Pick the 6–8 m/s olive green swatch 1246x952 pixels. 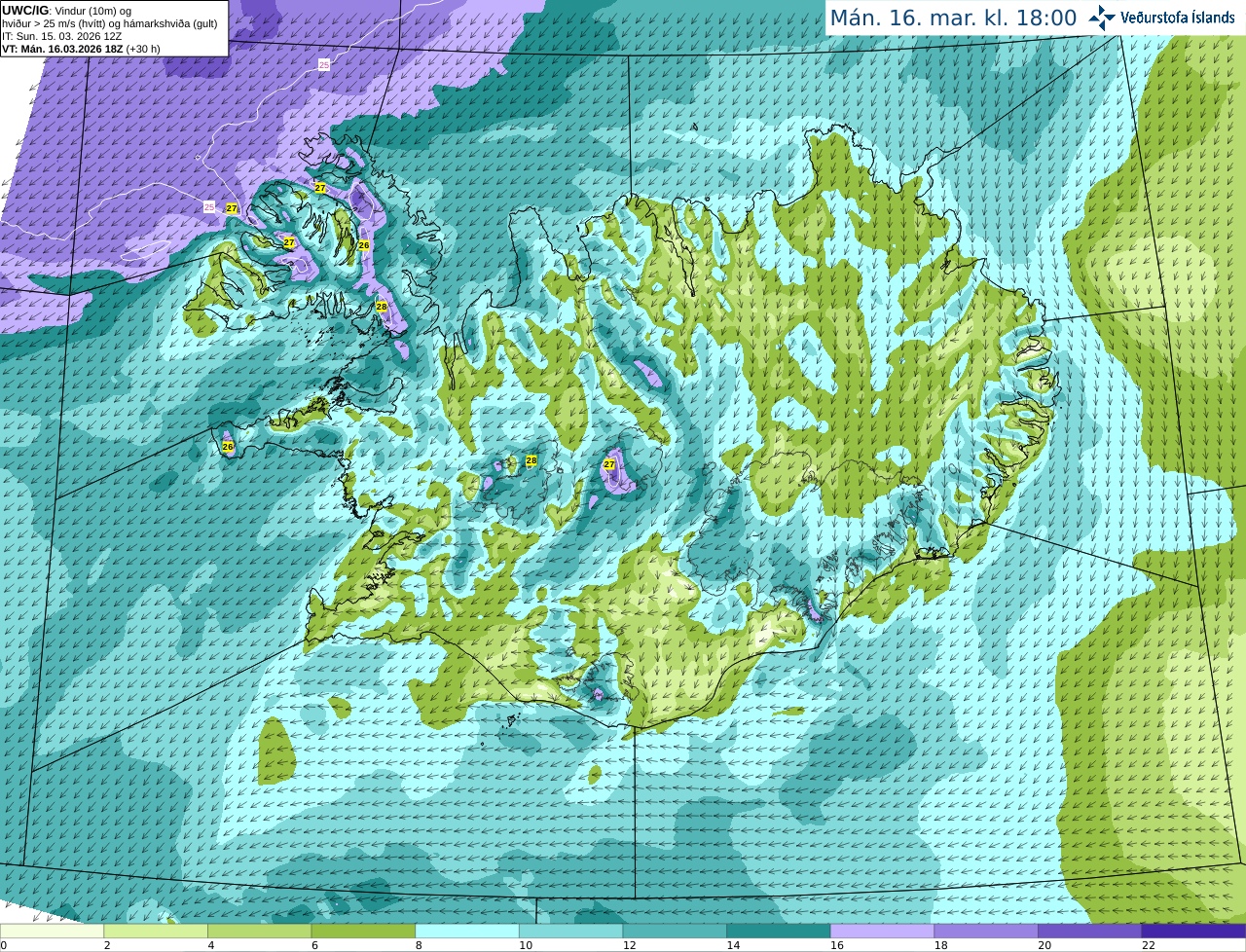tap(363, 931)
